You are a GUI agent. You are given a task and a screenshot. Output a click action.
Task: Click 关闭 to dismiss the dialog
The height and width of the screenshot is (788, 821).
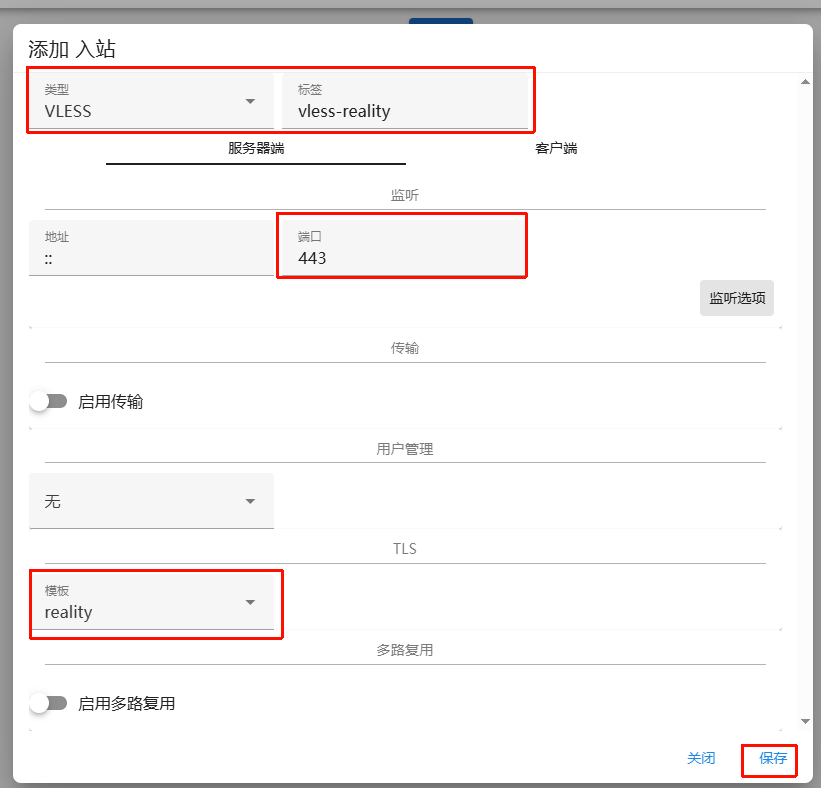pos(702,759)
